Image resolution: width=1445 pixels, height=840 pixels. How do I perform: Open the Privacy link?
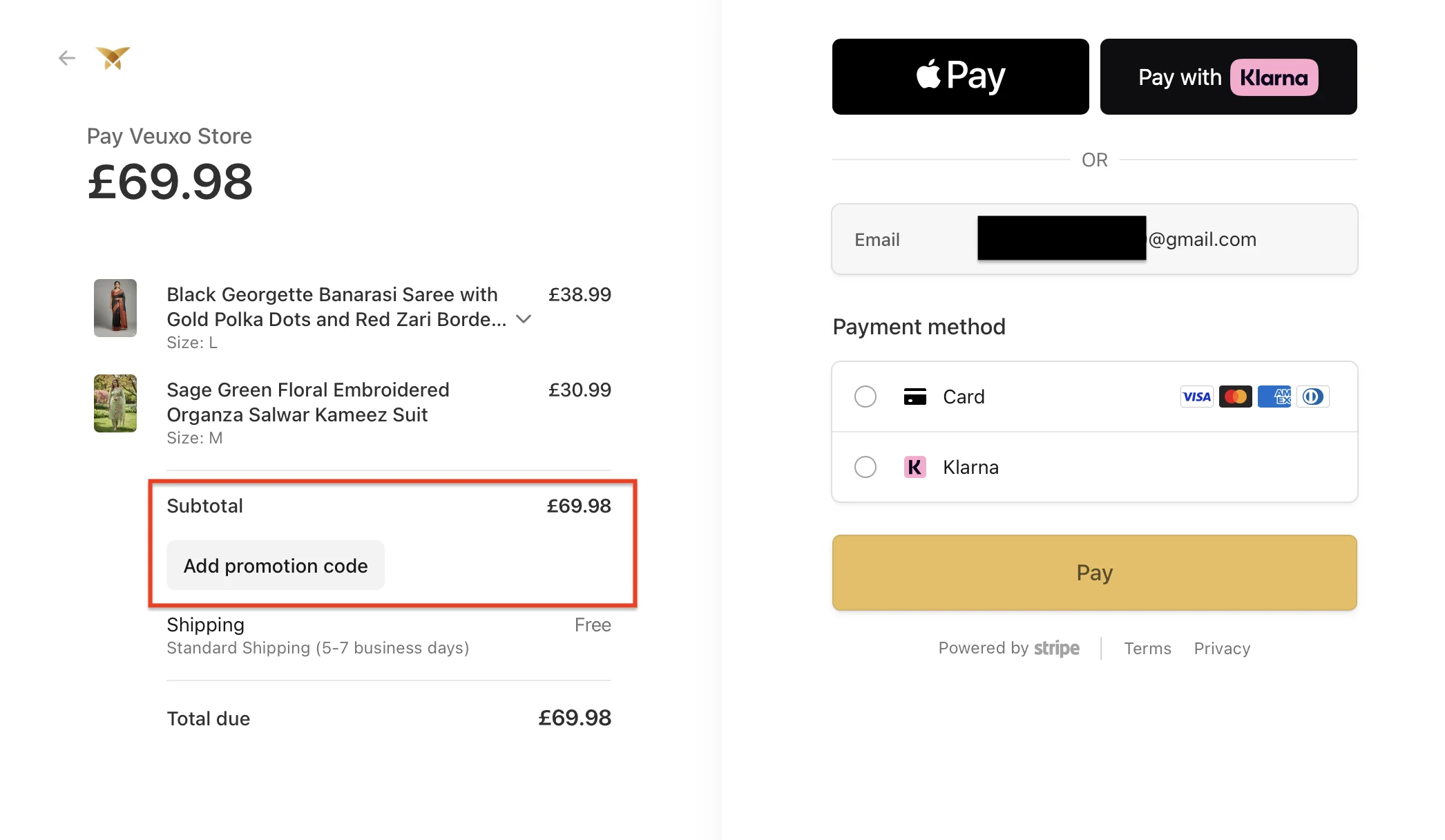(1222, 649)
